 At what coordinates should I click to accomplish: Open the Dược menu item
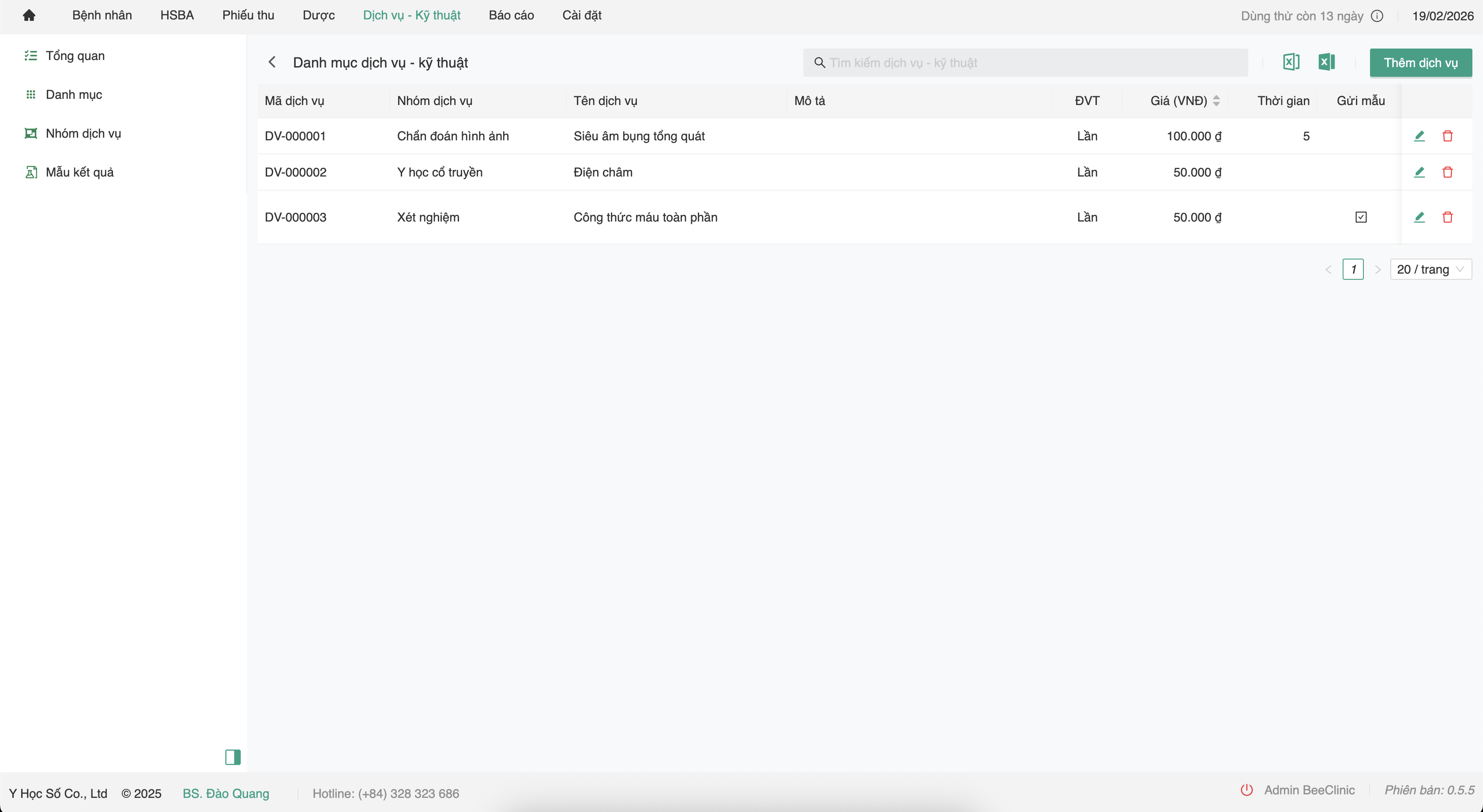coord(318,15)
